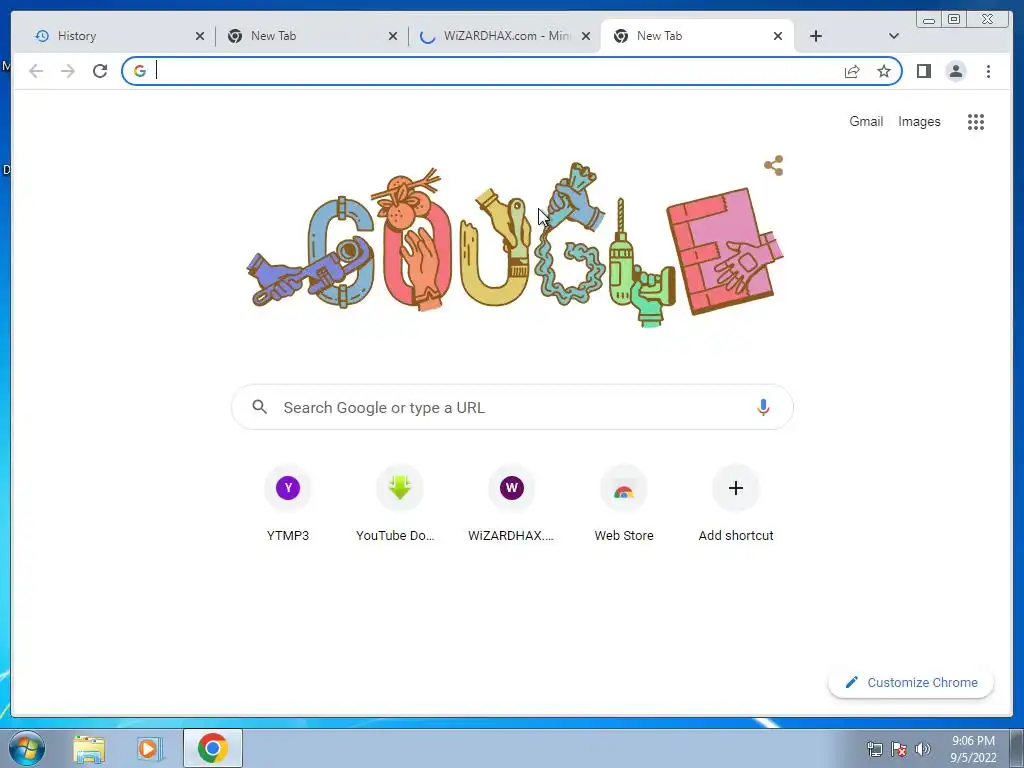Open the profile avatar icon
Viewport: 1024px width, 768px height.
point(955,71)
